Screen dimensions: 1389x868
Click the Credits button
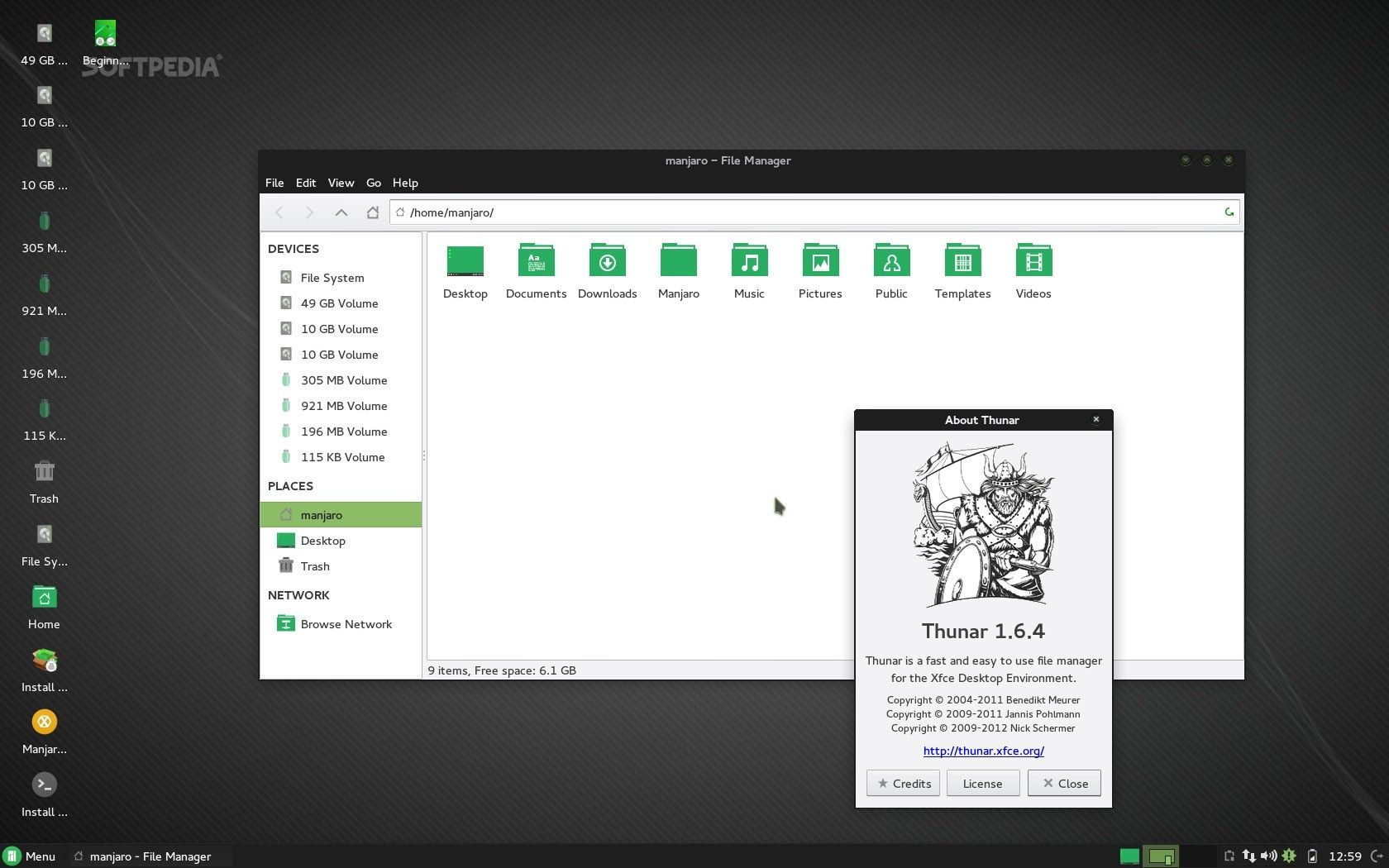click(902, 783)
